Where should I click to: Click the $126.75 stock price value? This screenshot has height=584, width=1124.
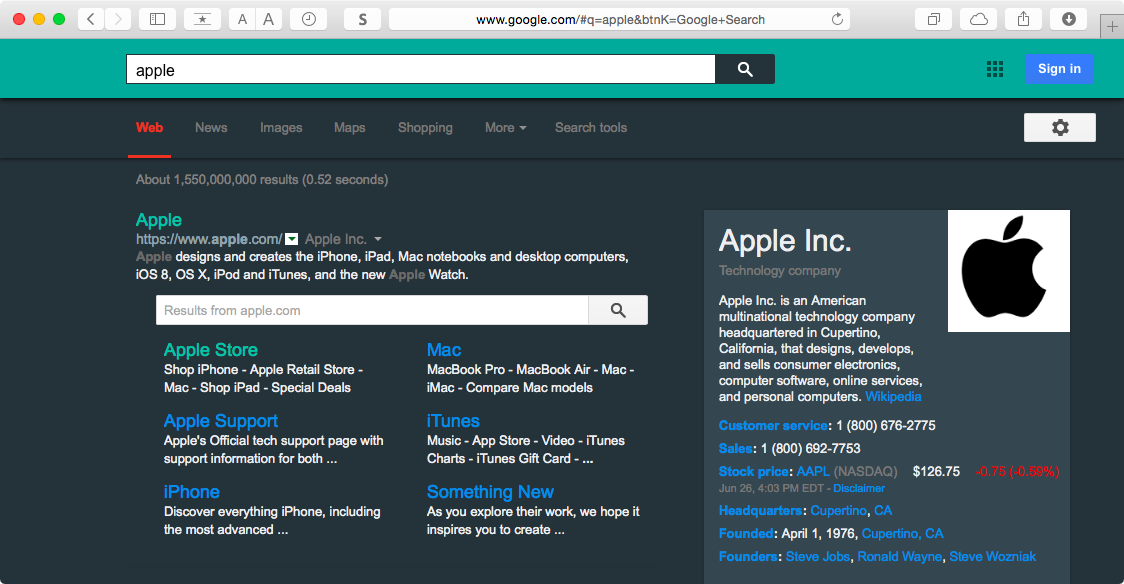[x=936, y=471]
